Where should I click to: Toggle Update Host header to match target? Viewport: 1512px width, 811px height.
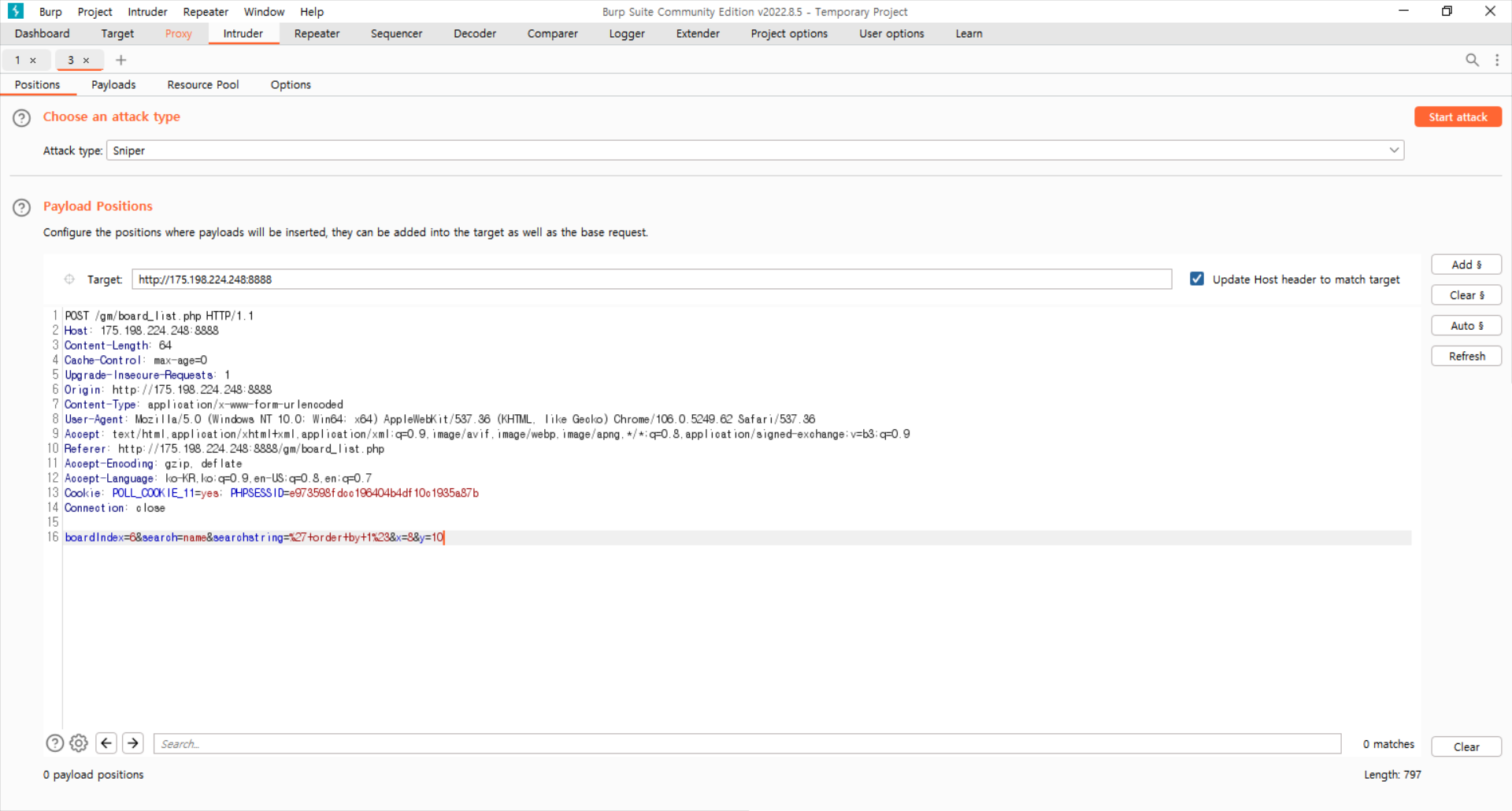[1197, 279]
